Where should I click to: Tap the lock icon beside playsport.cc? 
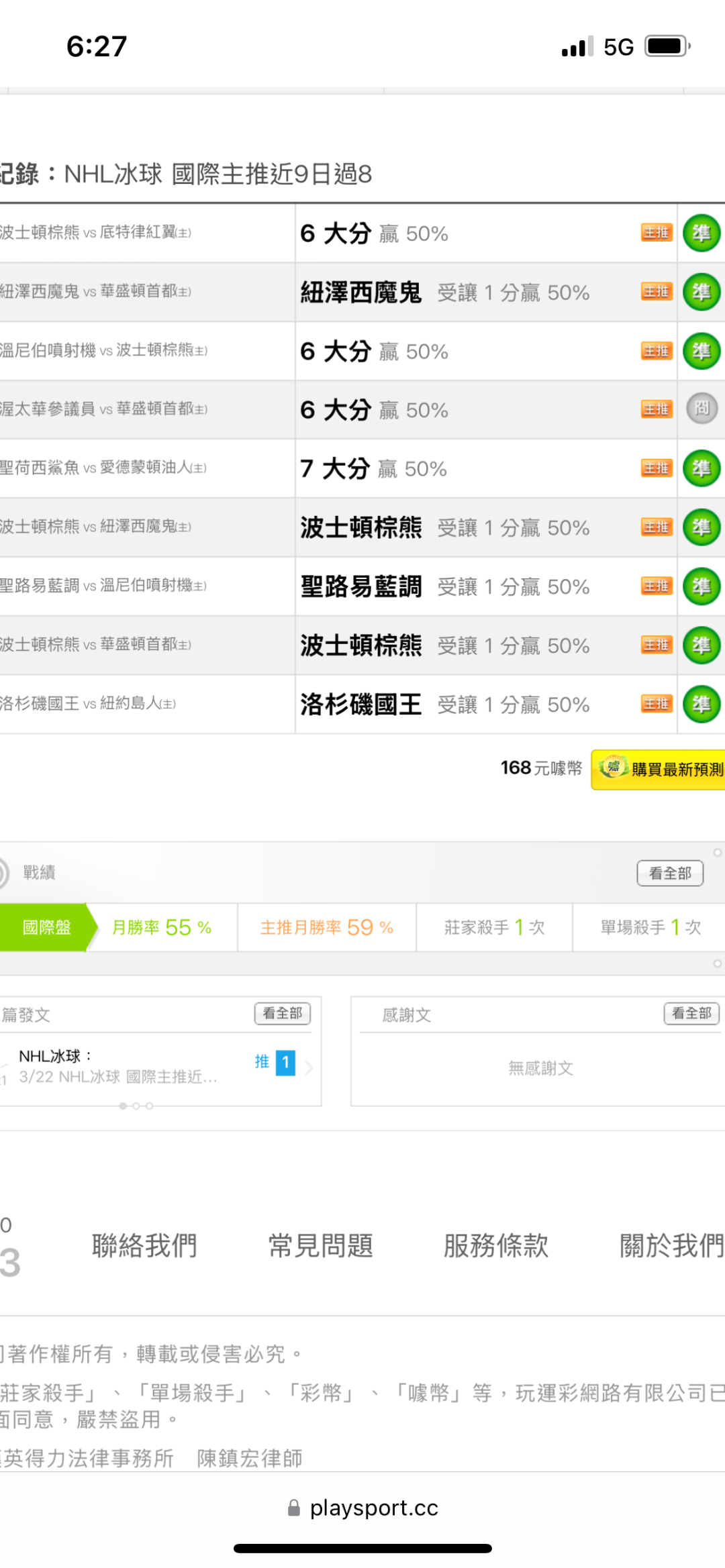[293, 1508]
